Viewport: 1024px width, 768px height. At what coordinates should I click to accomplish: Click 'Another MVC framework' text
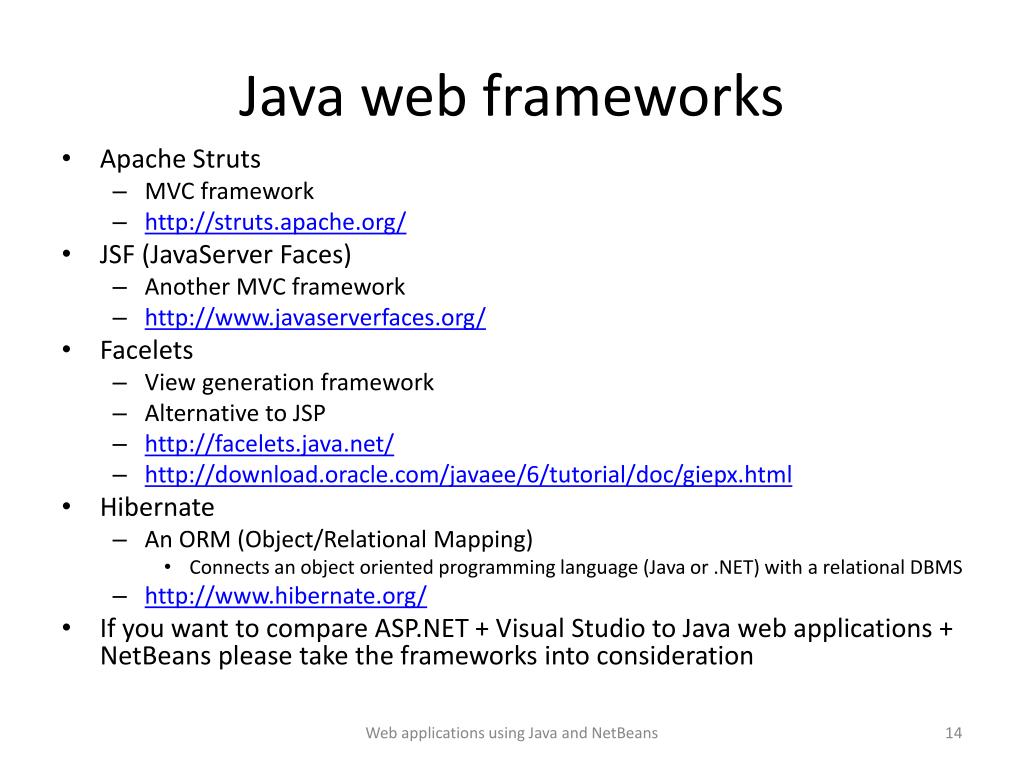tap(275, 287)
